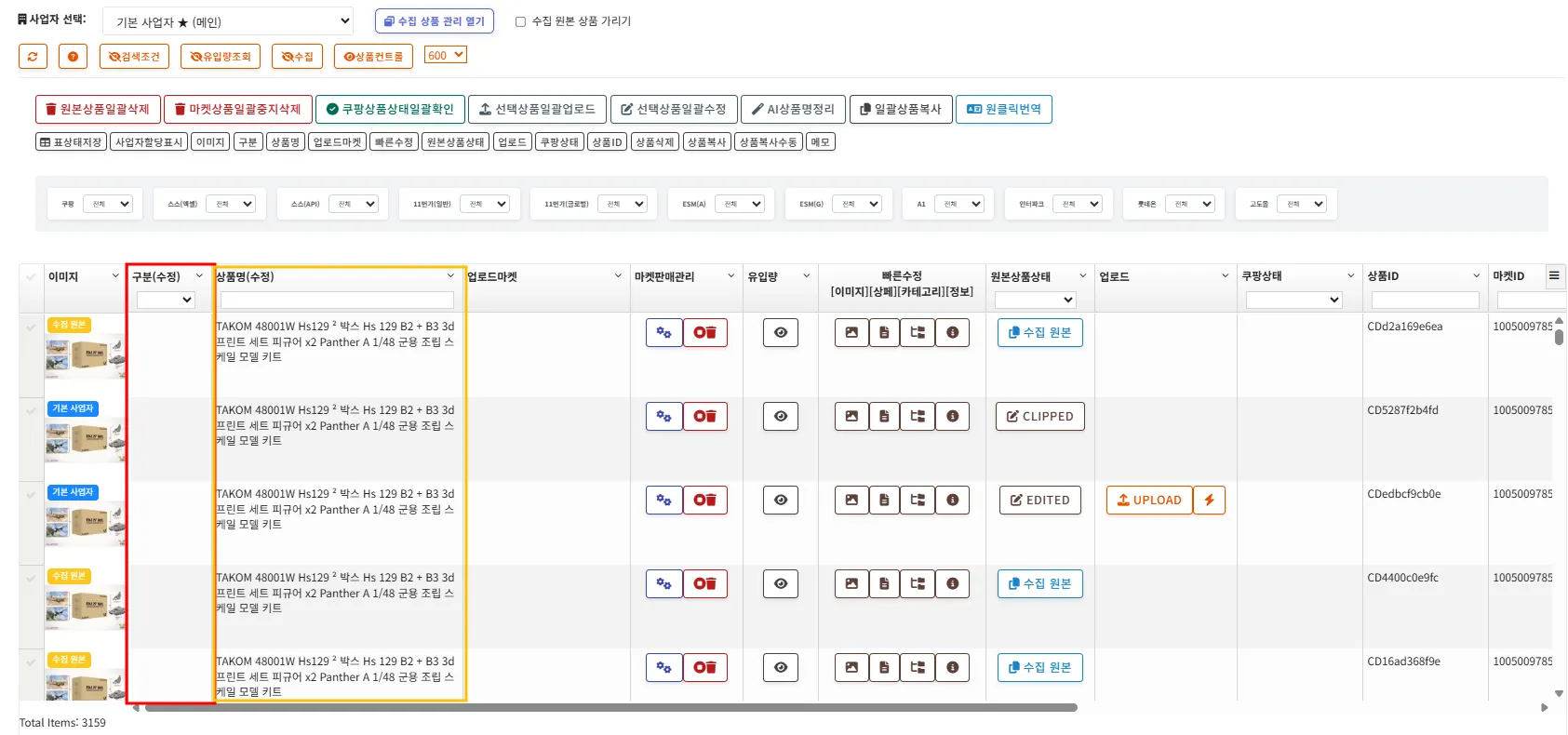Open image quick edit for row CD4400c0e9fc

(851, 583)
